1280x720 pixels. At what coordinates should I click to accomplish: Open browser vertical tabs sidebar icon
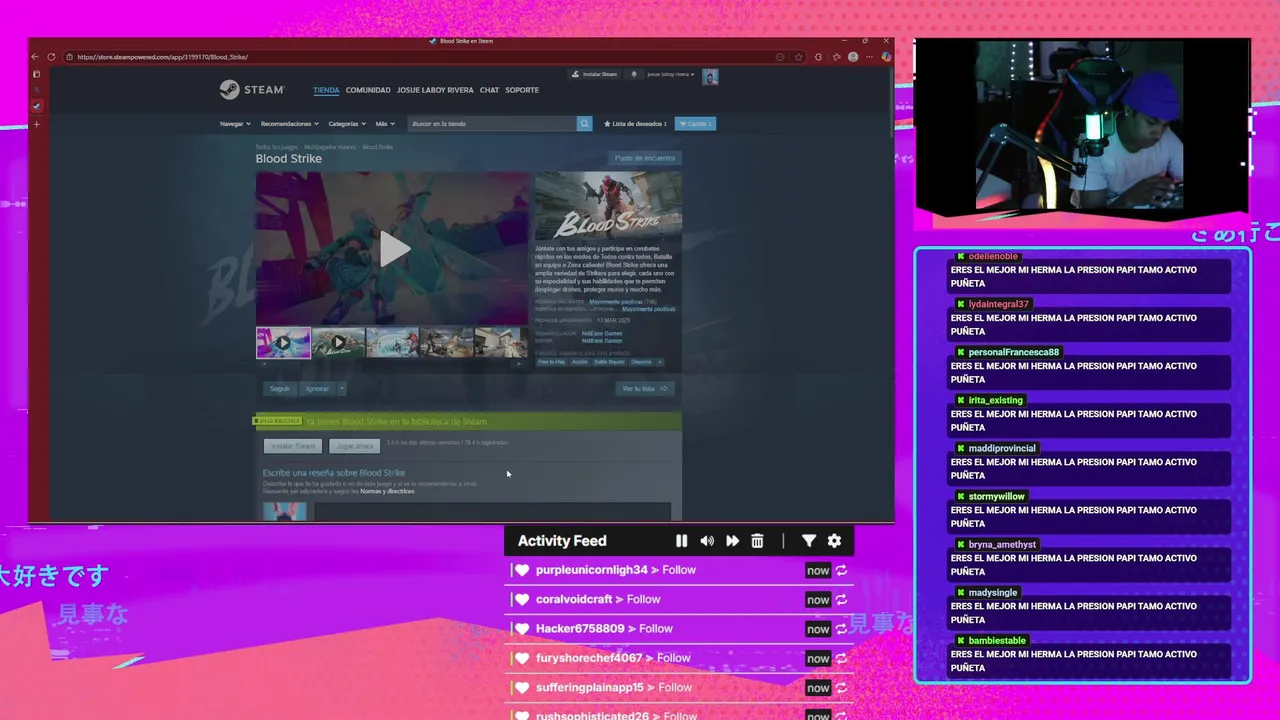click(x=36, y=74)
